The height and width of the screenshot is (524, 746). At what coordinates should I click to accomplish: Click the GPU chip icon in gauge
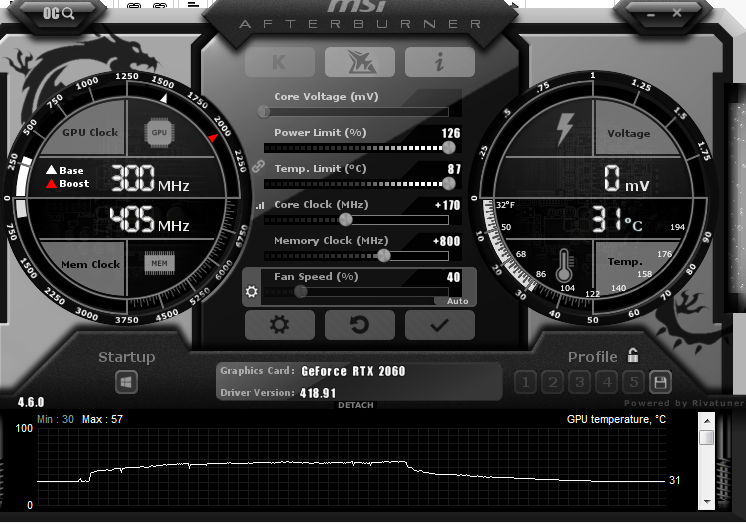point(159,132)
